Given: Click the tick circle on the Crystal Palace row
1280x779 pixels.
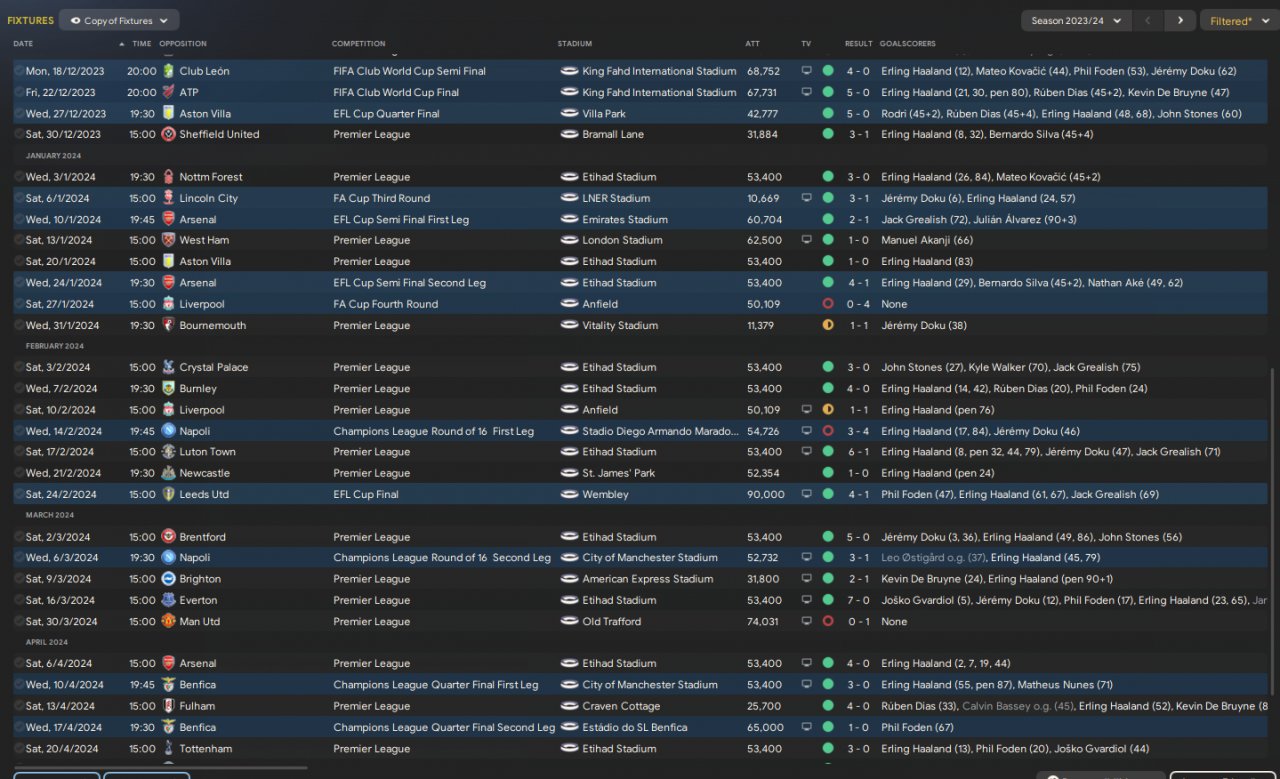Looking at the screenshot, I should tap(18, 367).
